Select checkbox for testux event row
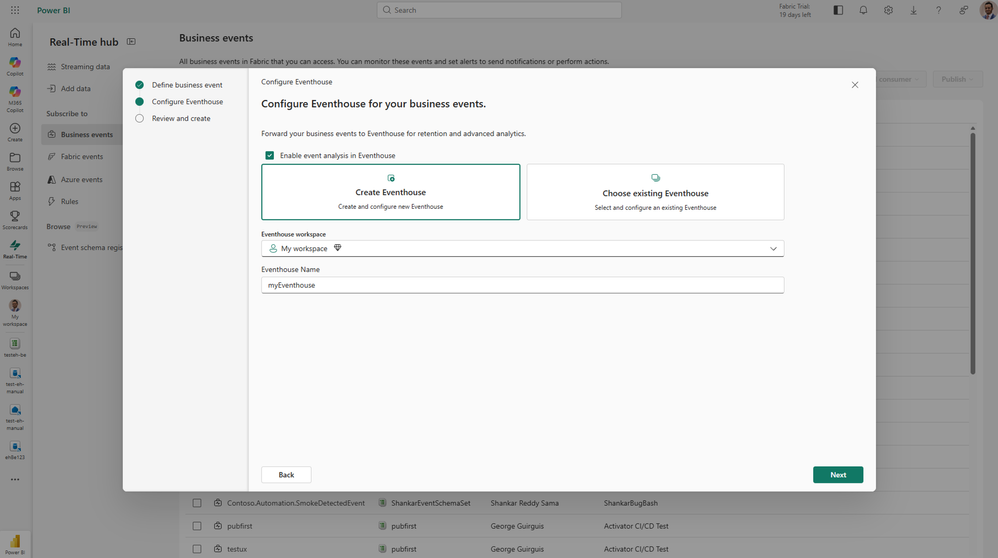 click(197, 548)
